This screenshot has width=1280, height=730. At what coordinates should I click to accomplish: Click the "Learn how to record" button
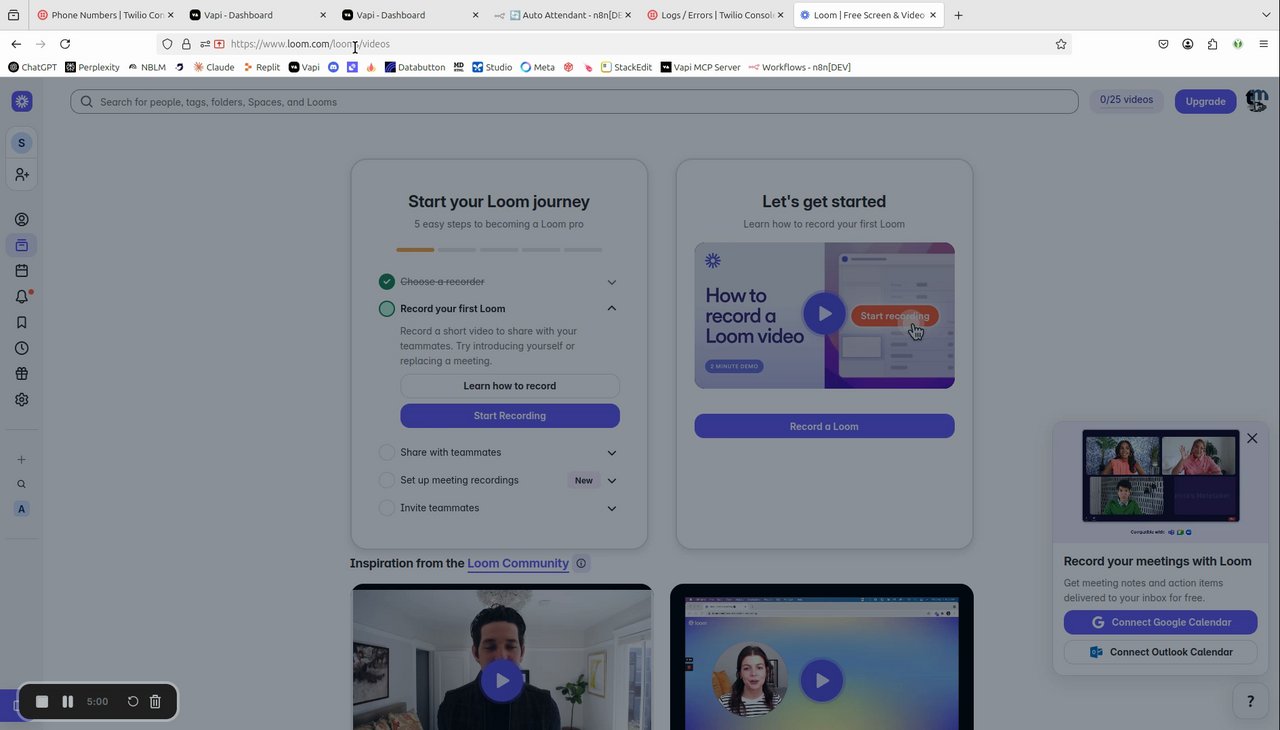click(510, 386)
